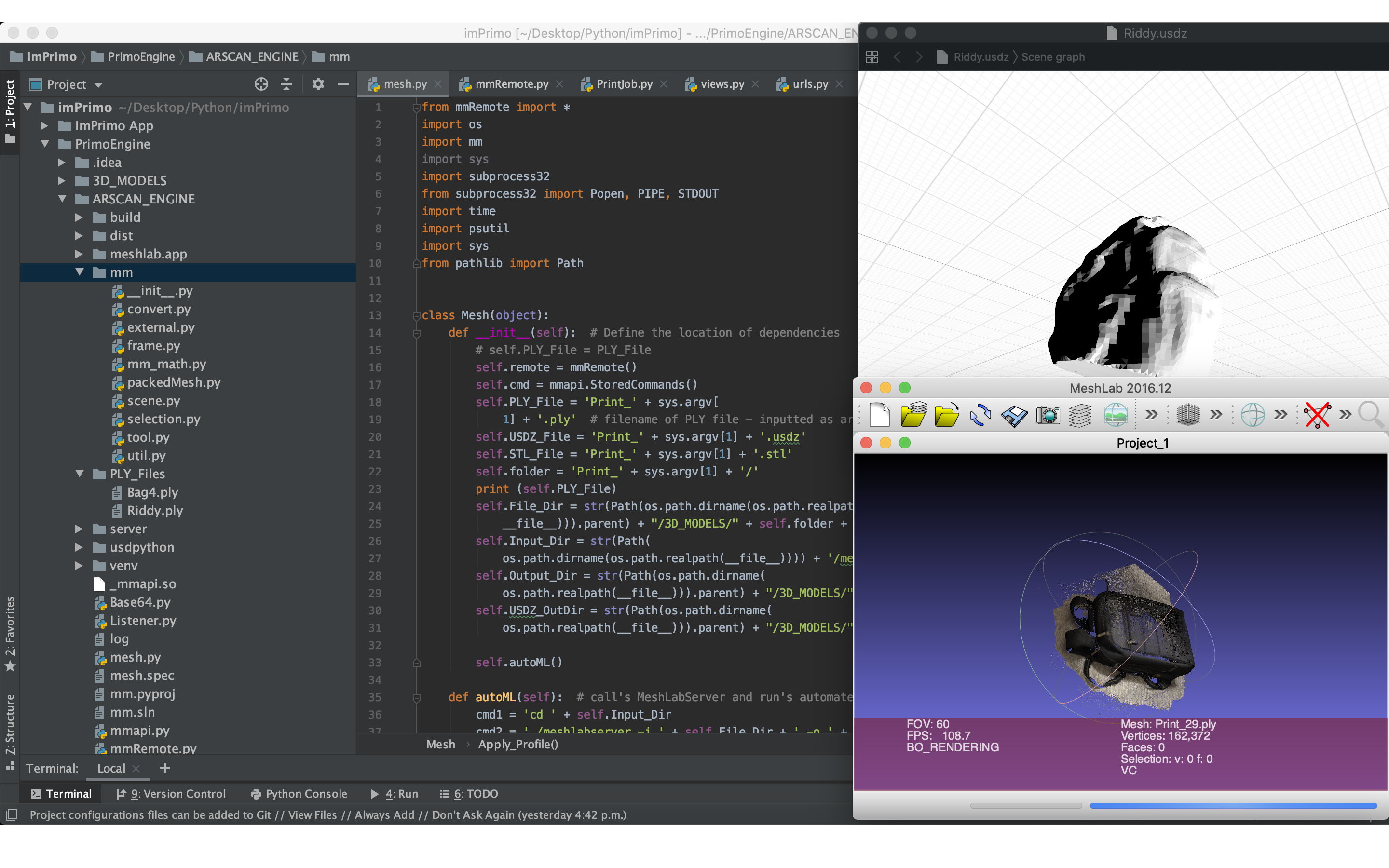This screenshot has height=868, width=1389.
Task: Select Riddy.ply in the project tree
Action: 154,510
